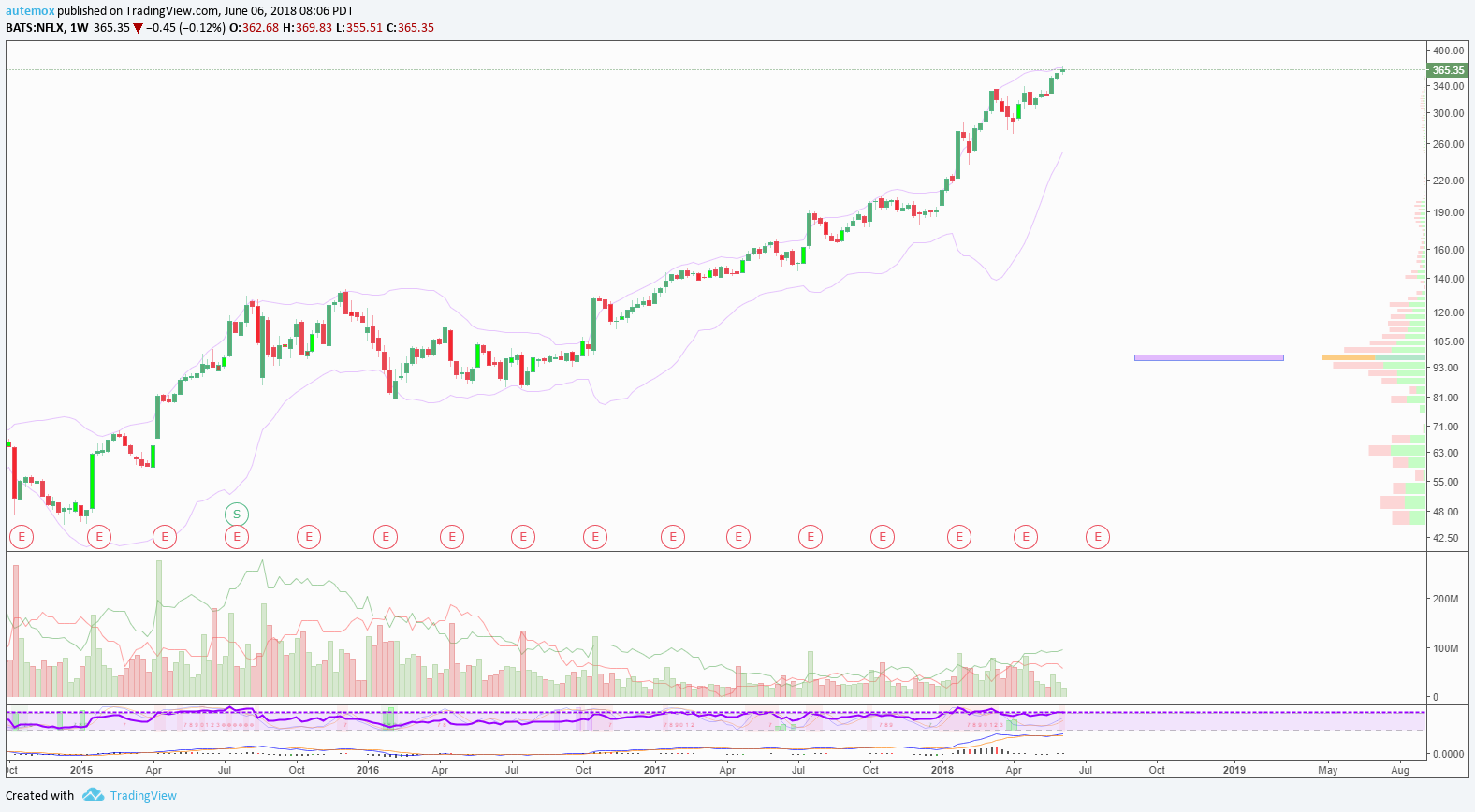1475x812 pixels.
Task: Click the L:355.51 low value
Action: (359, 28)
